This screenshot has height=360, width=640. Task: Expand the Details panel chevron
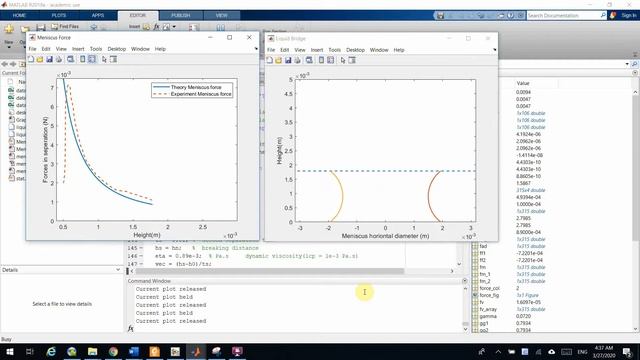pyautogui.click(x=118, y=270)
